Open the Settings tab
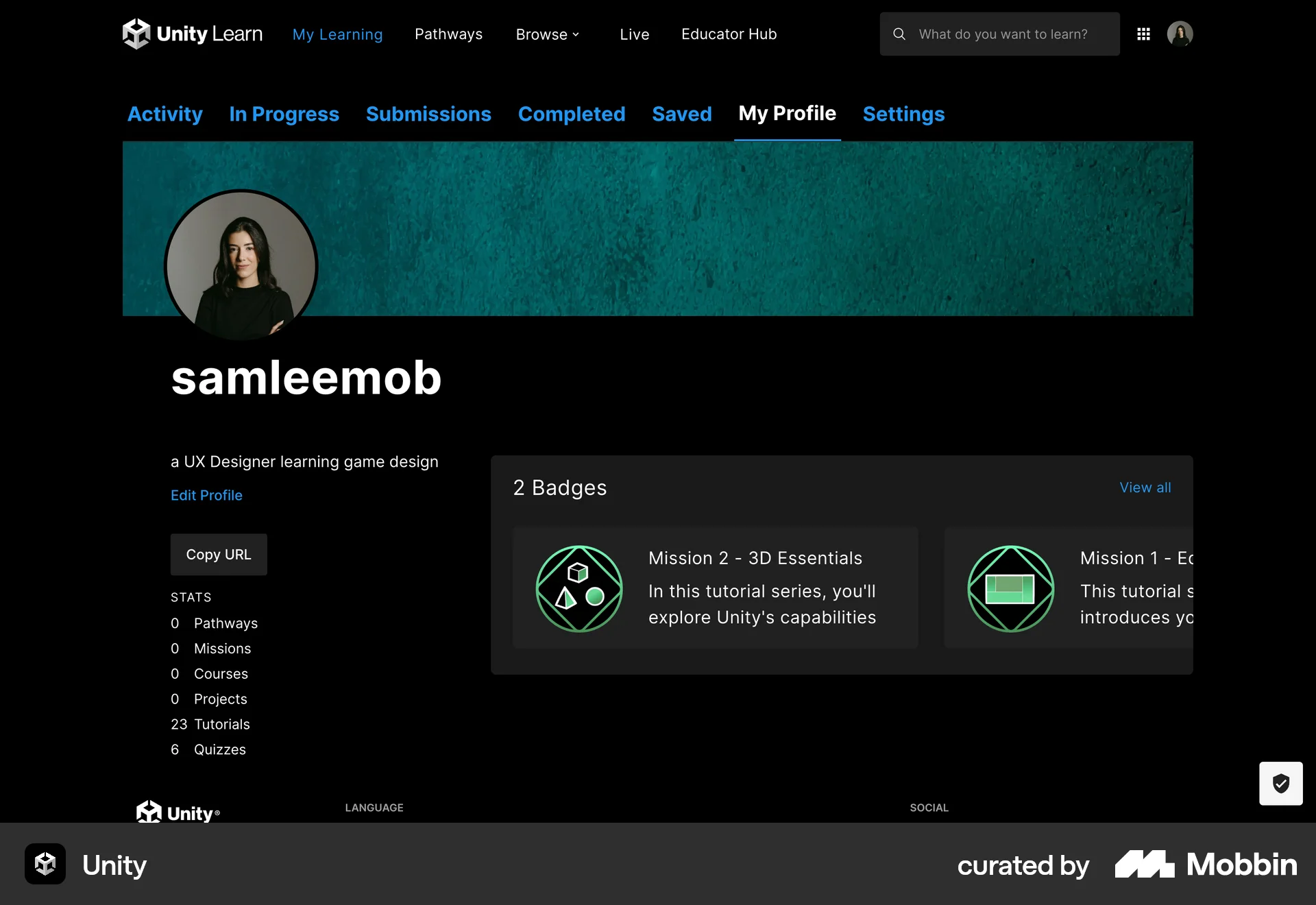Viewport: 1316px width, 905px height. tap(903, 114)
